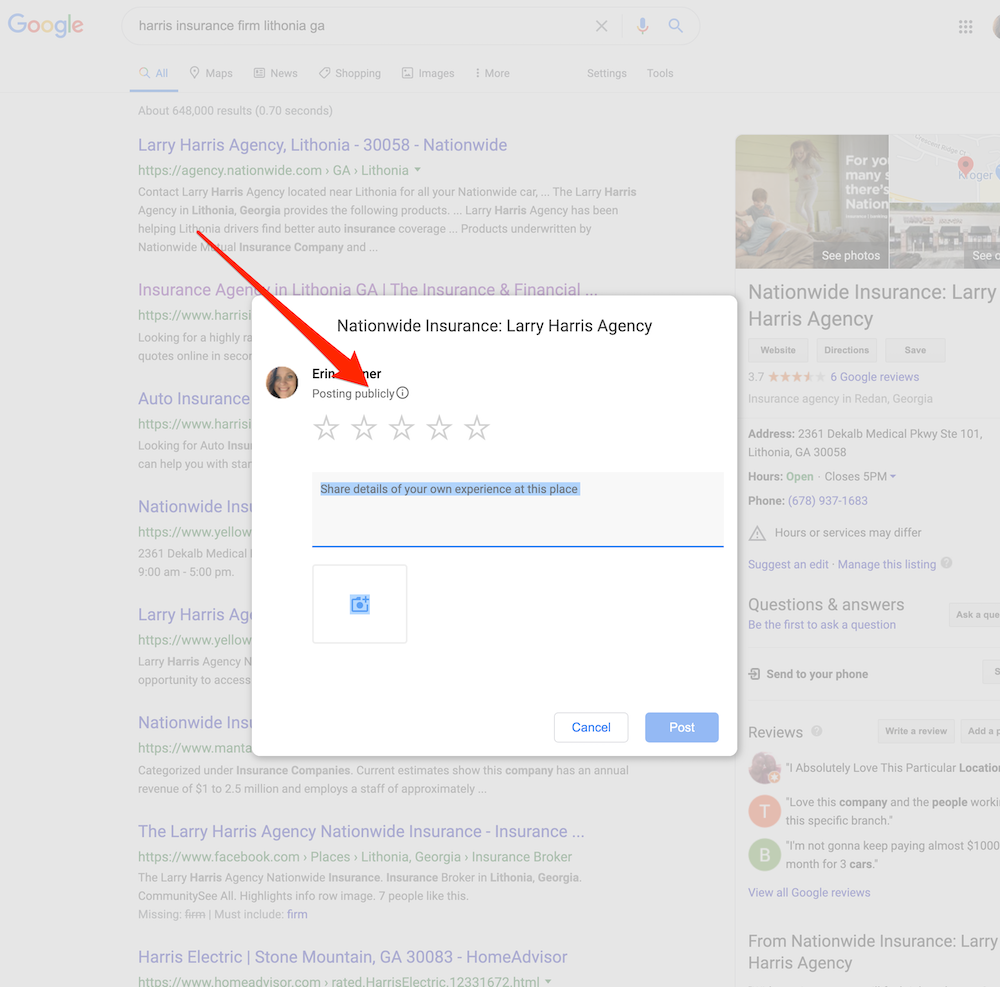The width and height of the screenshot is (1000, 987).
Task: Post the review
Action: (x=682, y=727)
